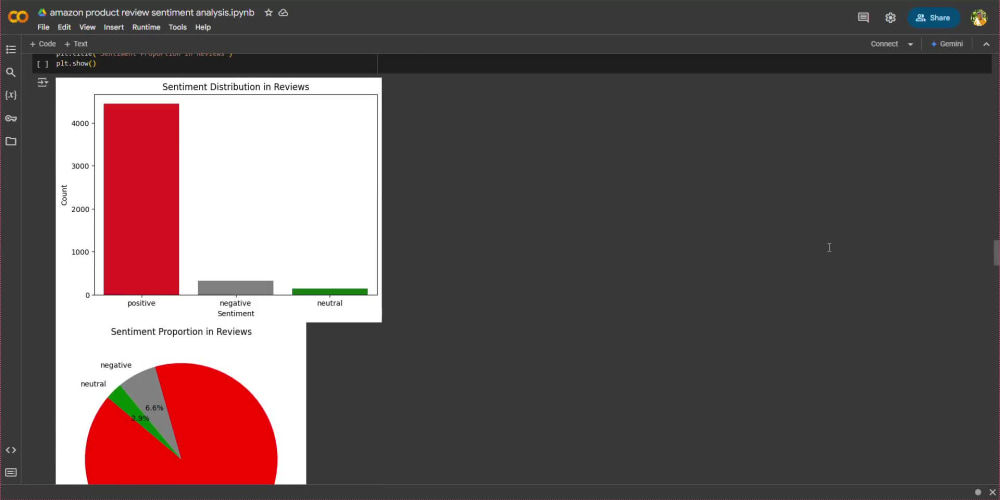Add a new Code cell

(x=43, y=44)
